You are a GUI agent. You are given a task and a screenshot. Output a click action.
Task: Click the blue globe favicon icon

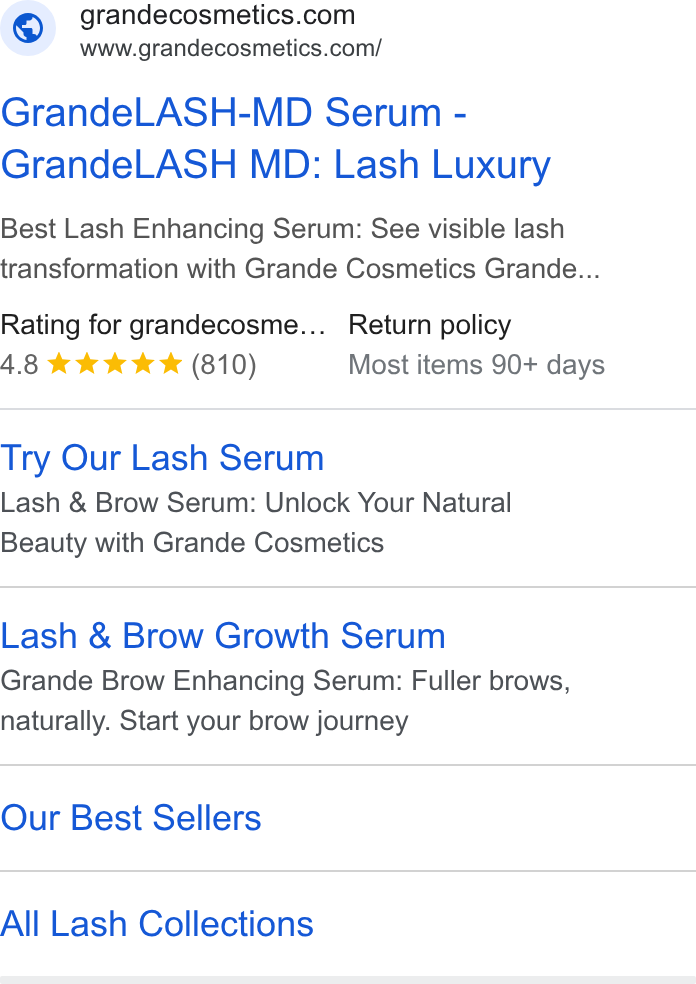28,28
